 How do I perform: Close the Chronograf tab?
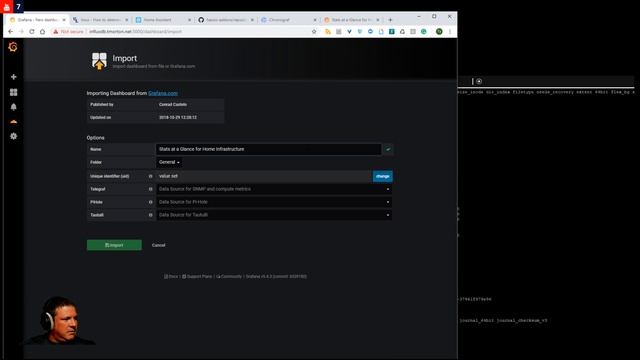tap(315, 20)
